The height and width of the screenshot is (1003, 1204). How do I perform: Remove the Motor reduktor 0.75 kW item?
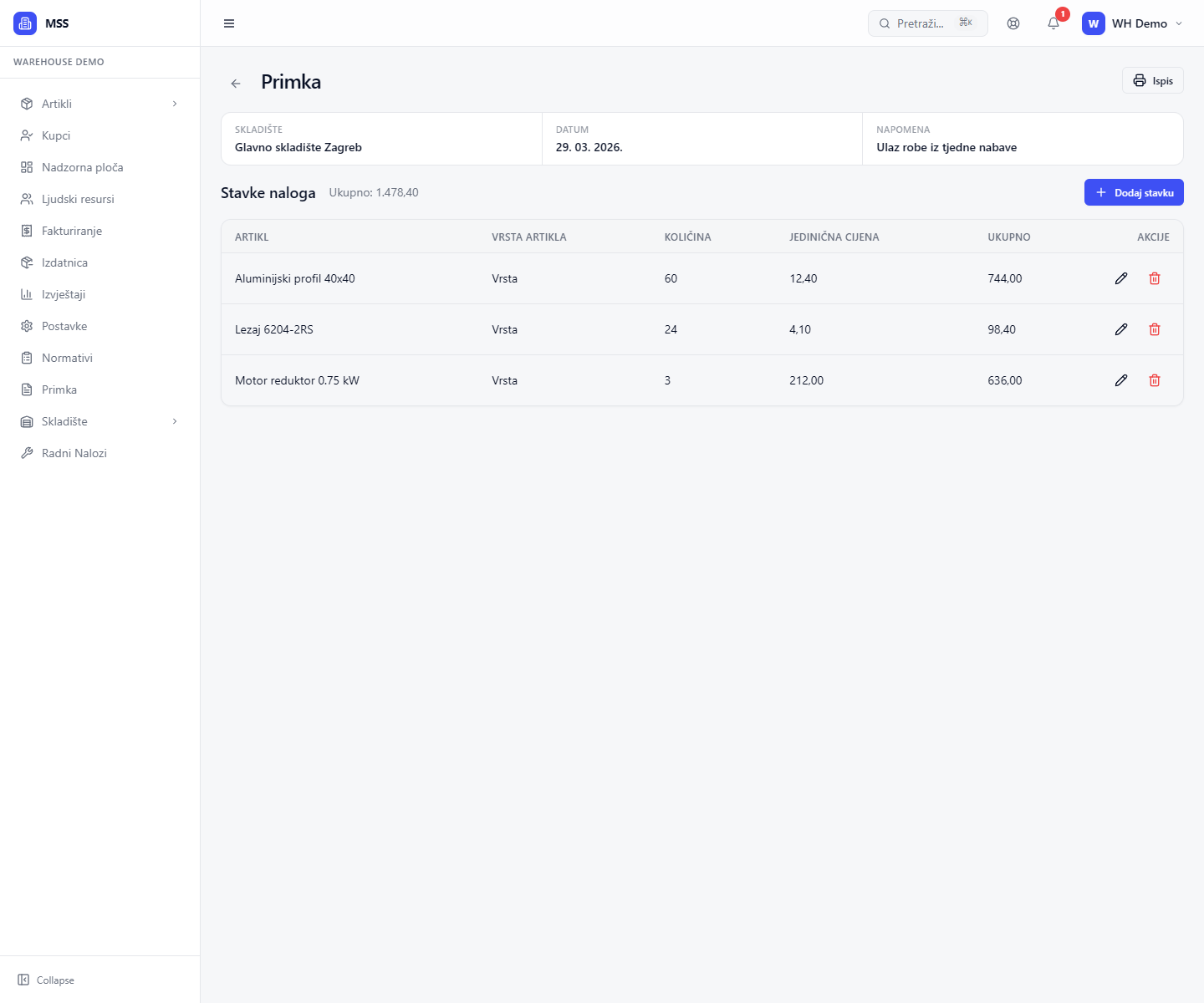pos(1155,380)
